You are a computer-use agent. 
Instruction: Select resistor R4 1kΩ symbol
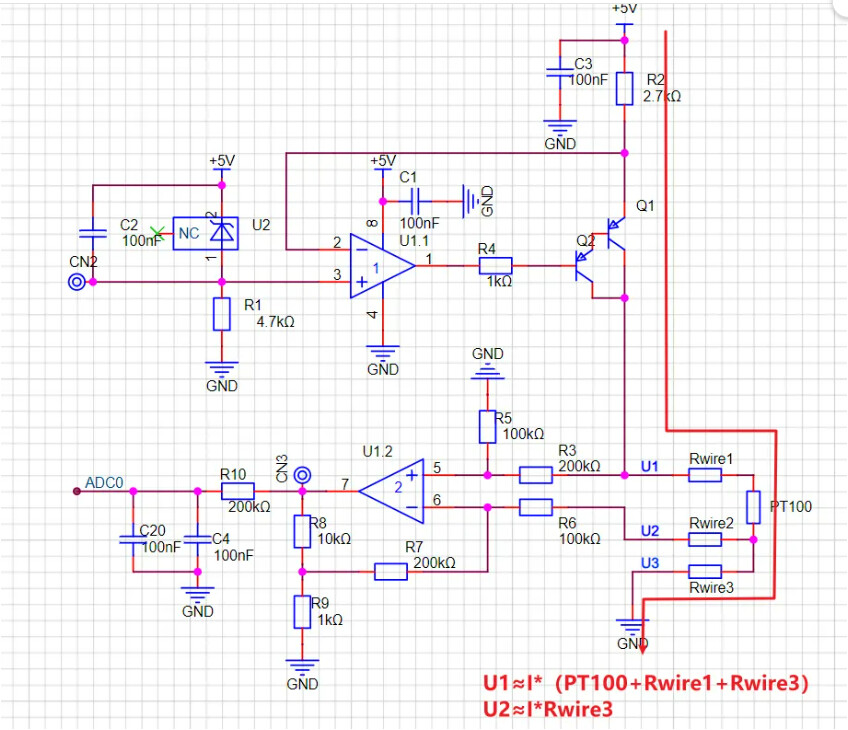(495, 265)
